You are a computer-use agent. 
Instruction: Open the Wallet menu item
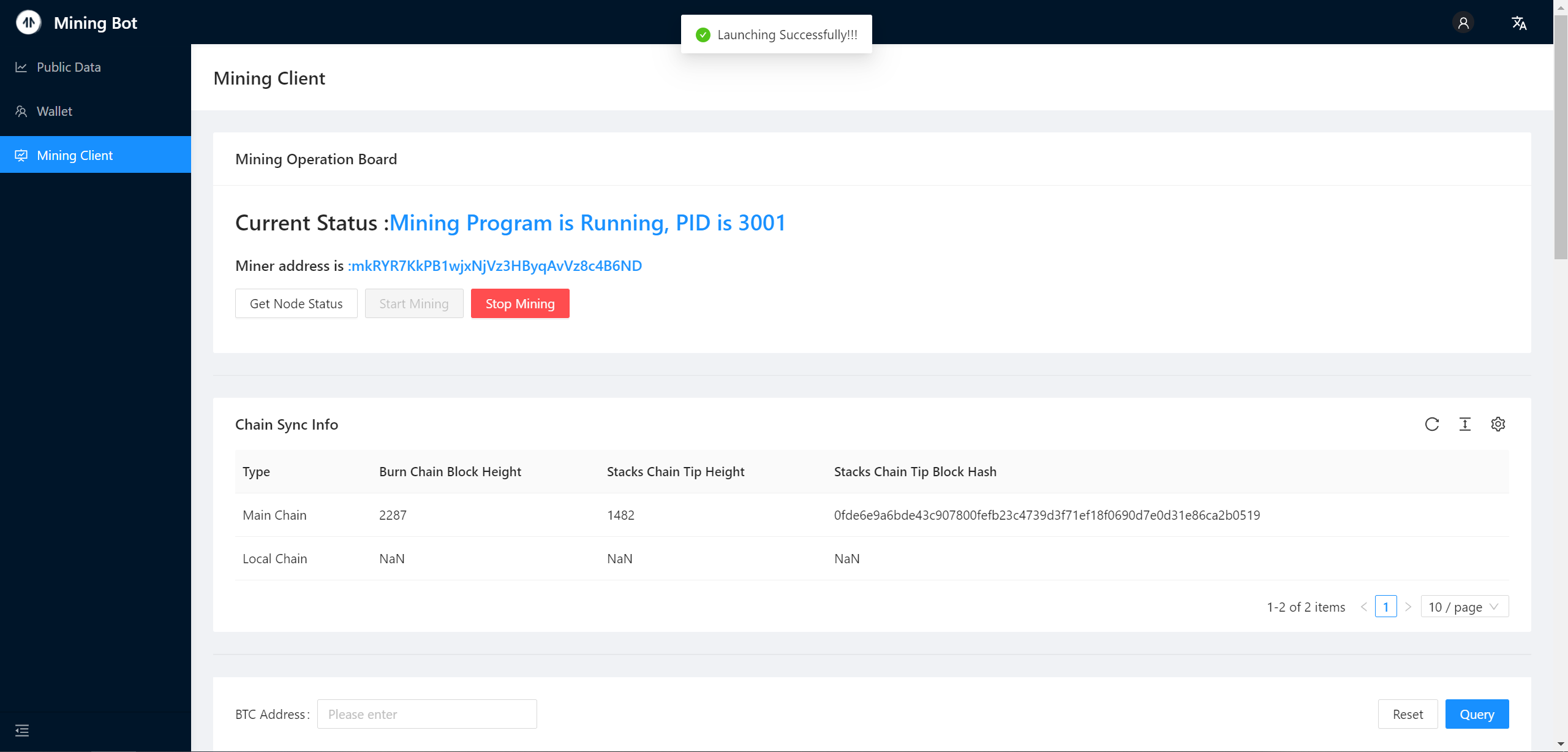pos(96,112)
